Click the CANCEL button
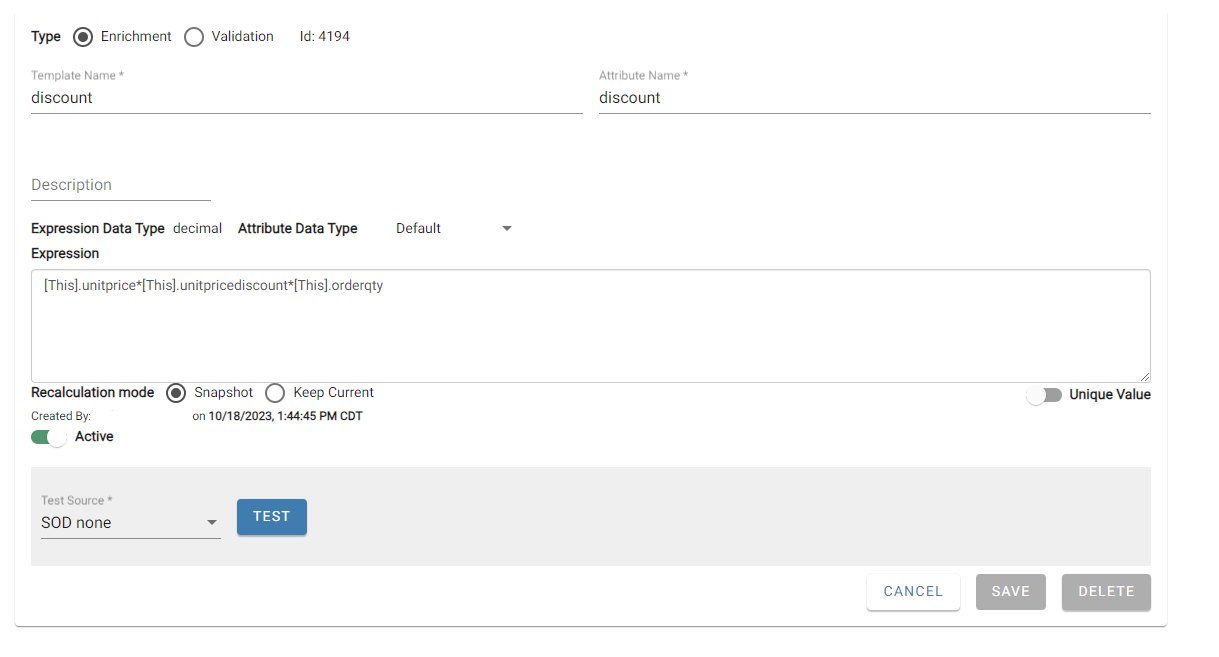The width and height of the screenshot is (1219, 657). pyautogui.click(x=913, y=592)
